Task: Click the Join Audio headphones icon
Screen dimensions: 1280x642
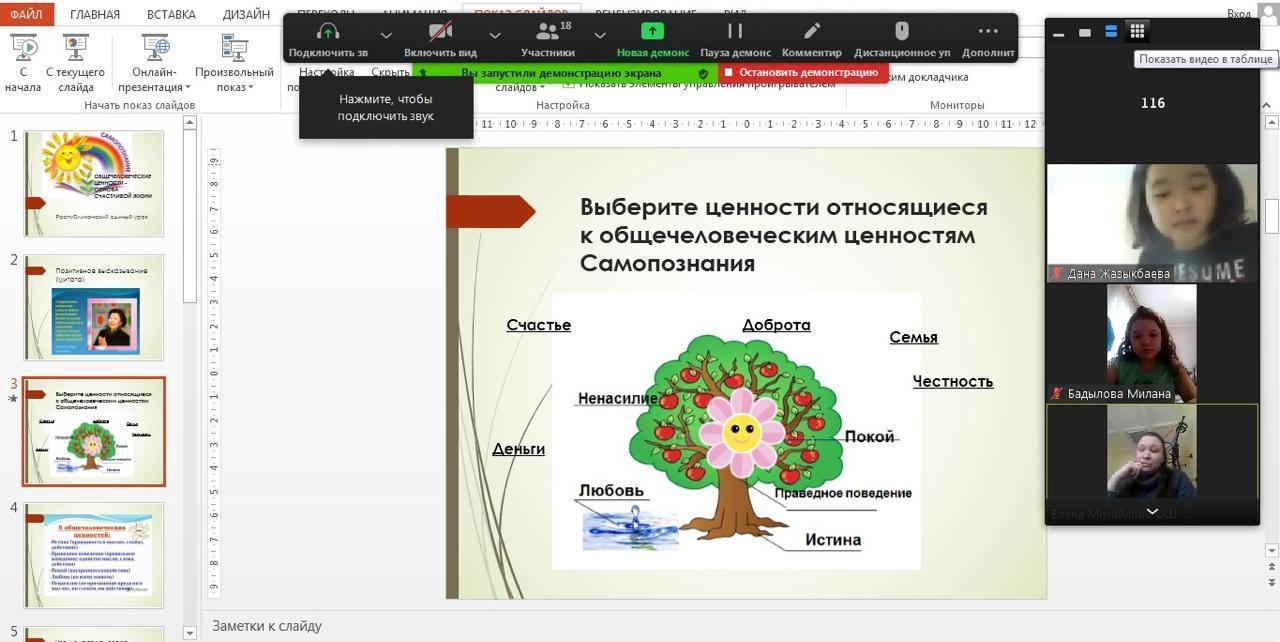Action: pos(327,32)
